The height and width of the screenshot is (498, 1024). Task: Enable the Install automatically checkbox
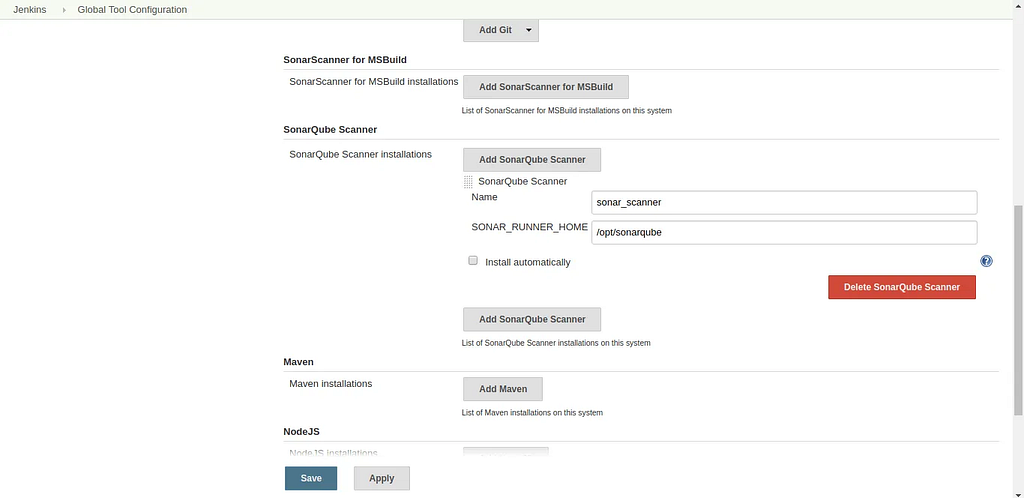point(473,261)
